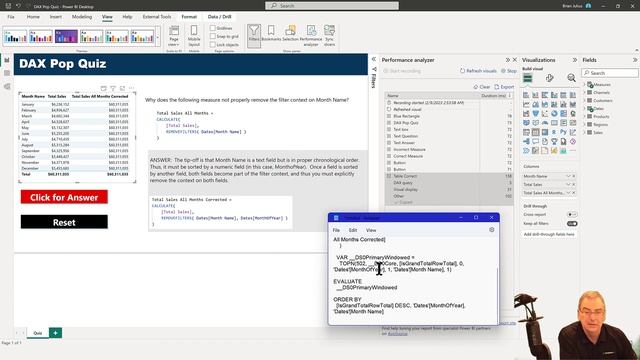The height and width of the screenshot is (360, 640).
Task: Expand the Dates table in Fields
Action: coord(584,109)
